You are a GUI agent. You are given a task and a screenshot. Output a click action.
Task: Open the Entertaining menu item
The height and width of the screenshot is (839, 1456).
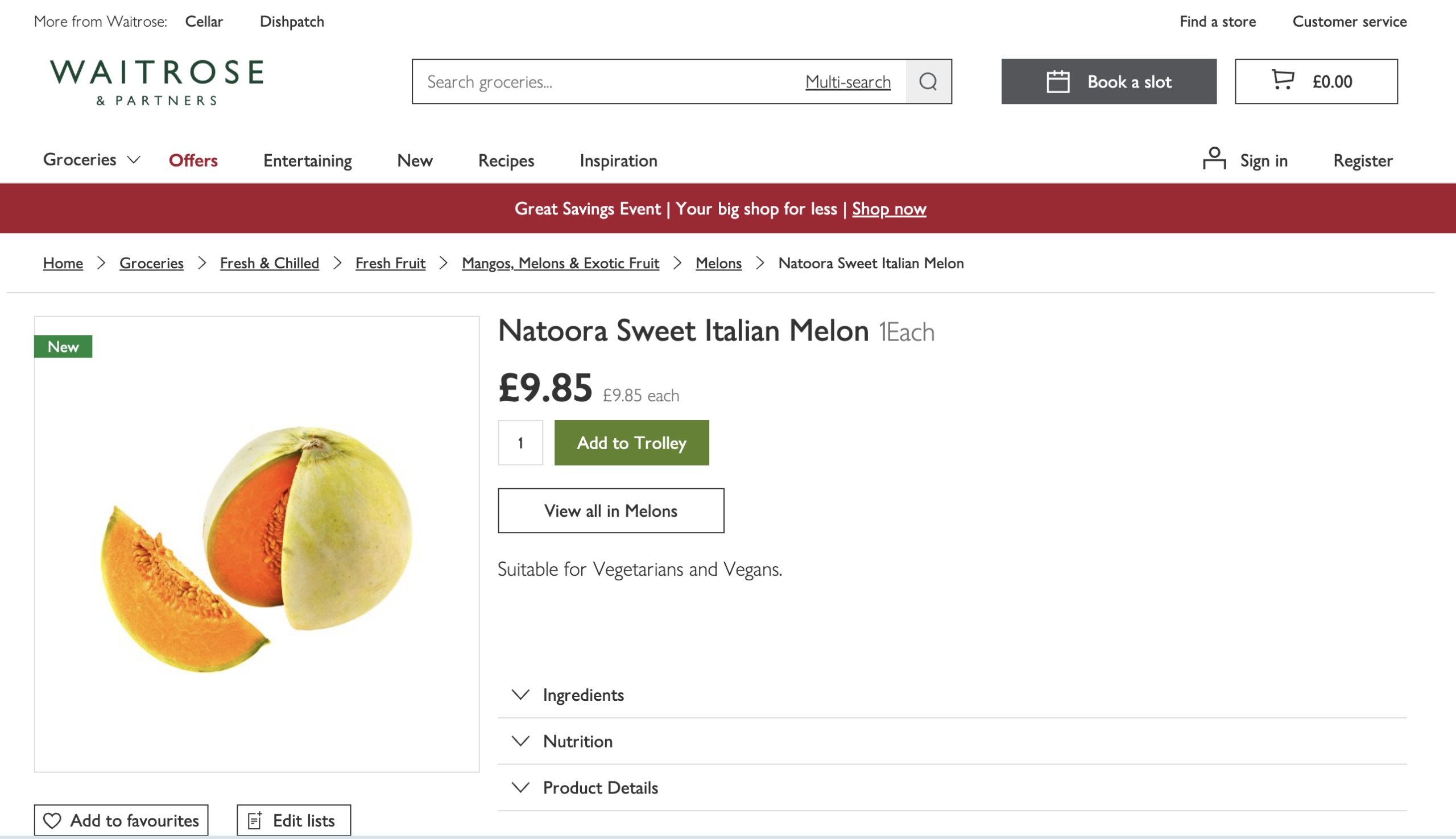tap(308, 160)
